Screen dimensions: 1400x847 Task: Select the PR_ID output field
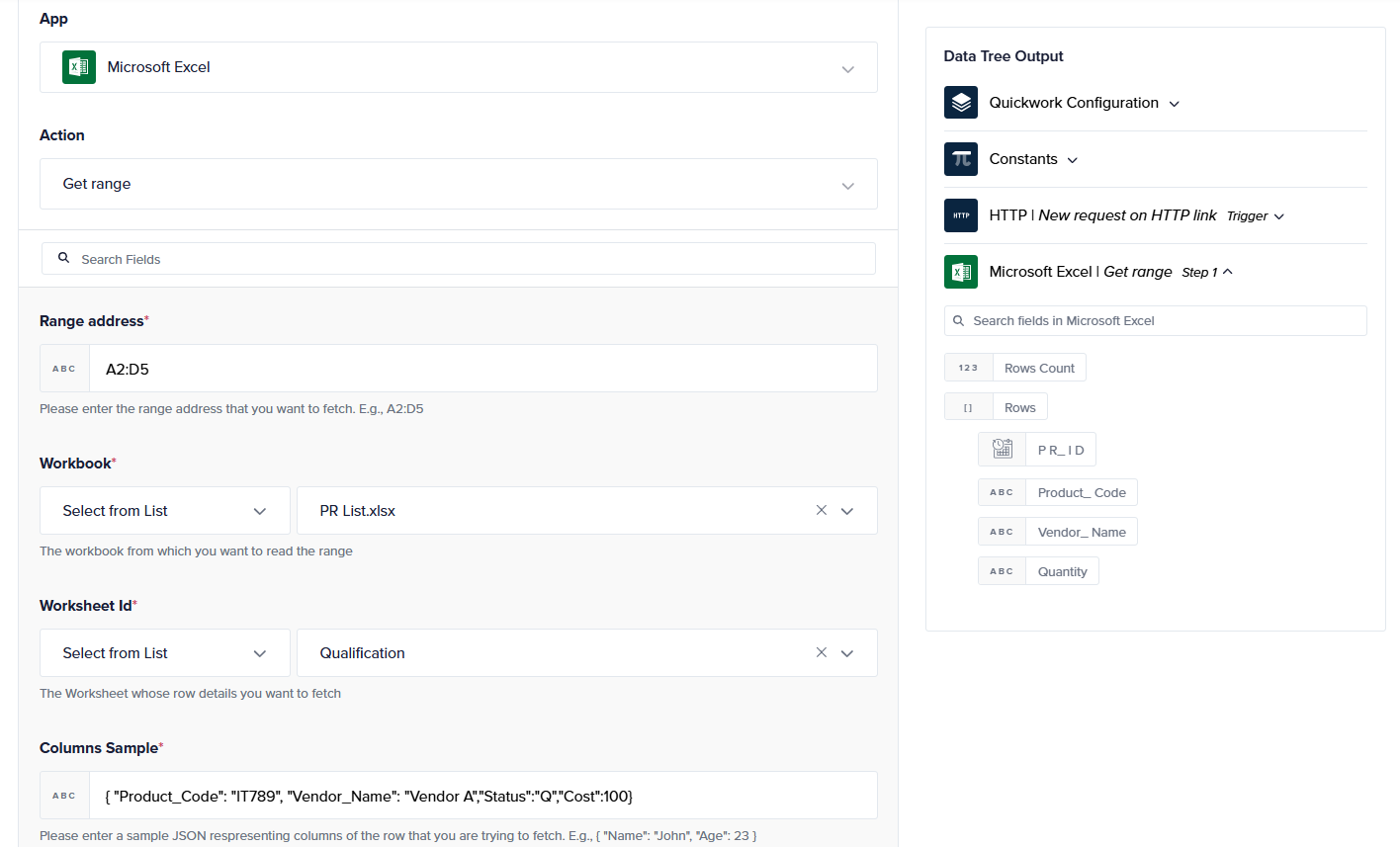1037,449
